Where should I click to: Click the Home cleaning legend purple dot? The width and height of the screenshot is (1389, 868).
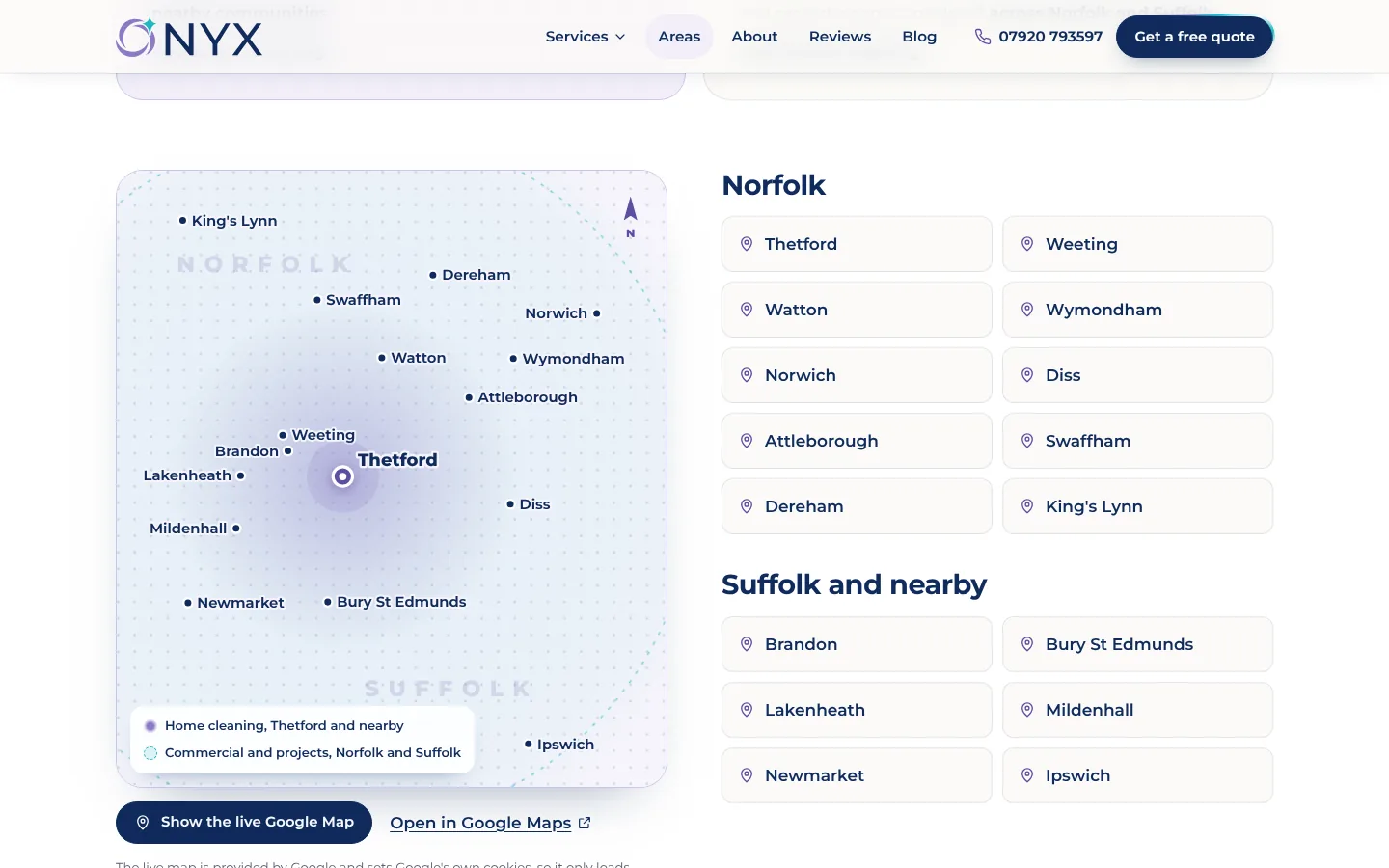click(150, 726)
